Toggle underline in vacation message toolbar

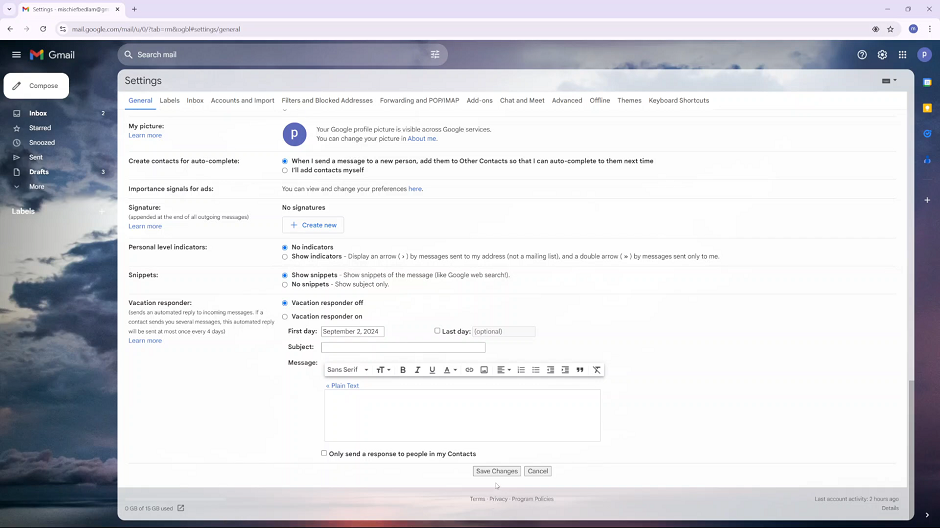tap(432, 370)
